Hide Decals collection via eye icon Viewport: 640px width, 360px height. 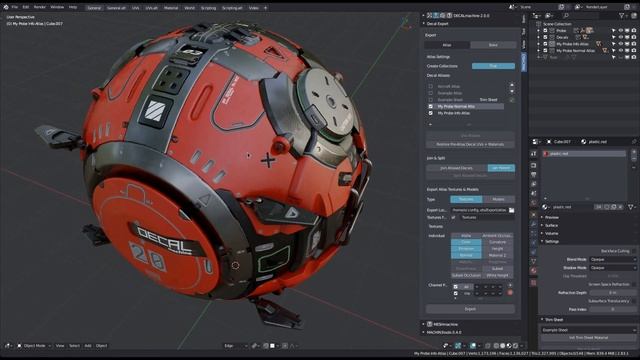pos(621,37)
